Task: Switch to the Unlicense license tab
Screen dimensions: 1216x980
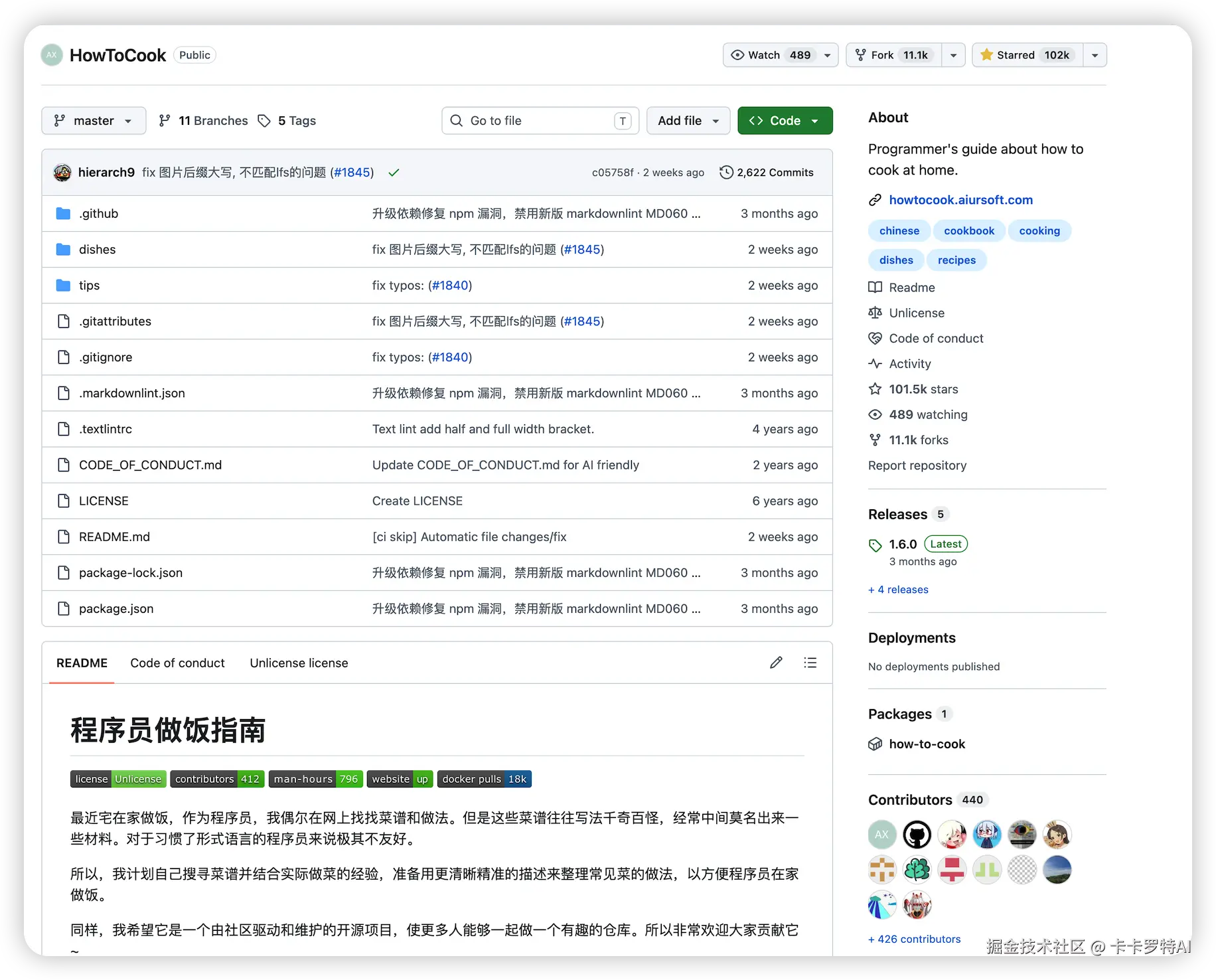Action: point(299,663)
